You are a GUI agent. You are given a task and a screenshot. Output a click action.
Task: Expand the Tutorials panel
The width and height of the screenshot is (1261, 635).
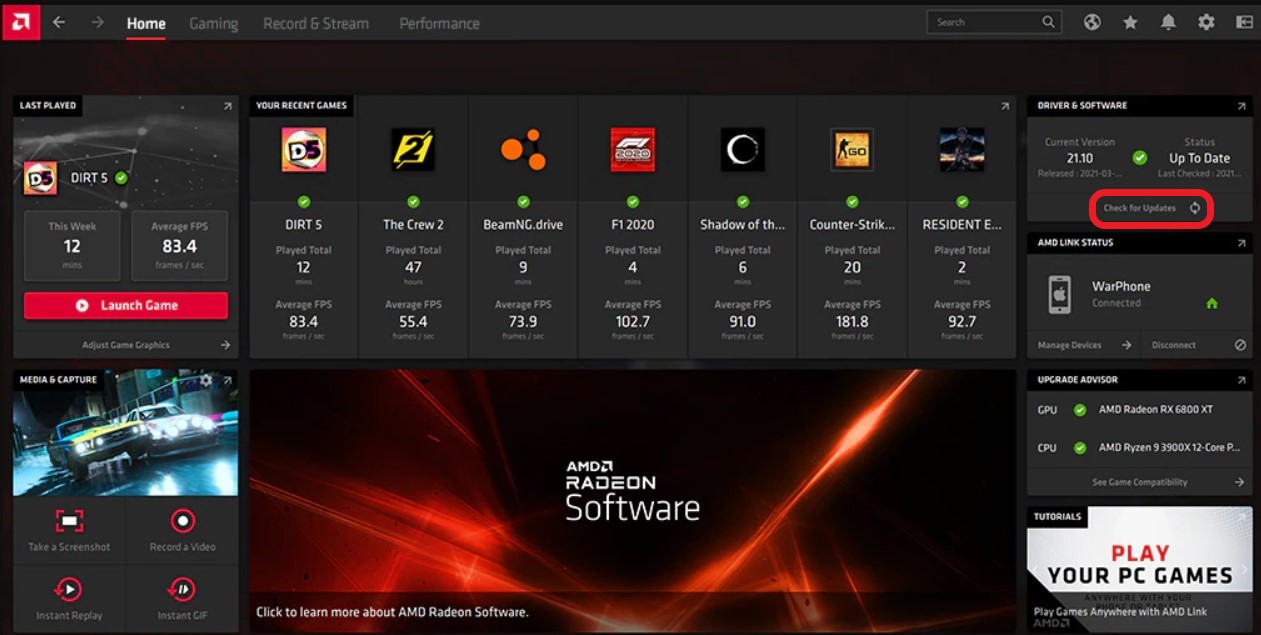click(1241, 517)
